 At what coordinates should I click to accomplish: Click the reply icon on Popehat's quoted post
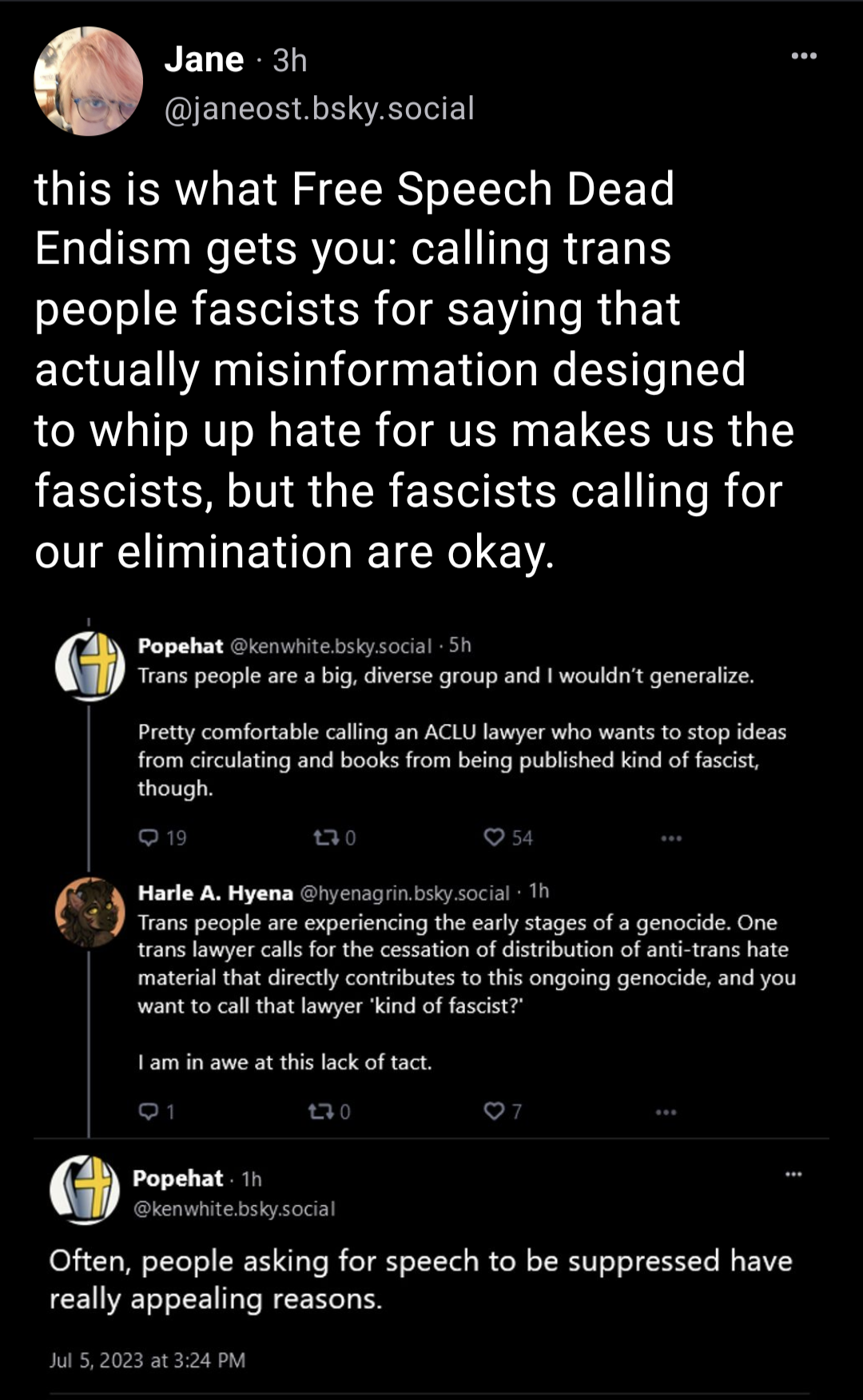point(149,837)
